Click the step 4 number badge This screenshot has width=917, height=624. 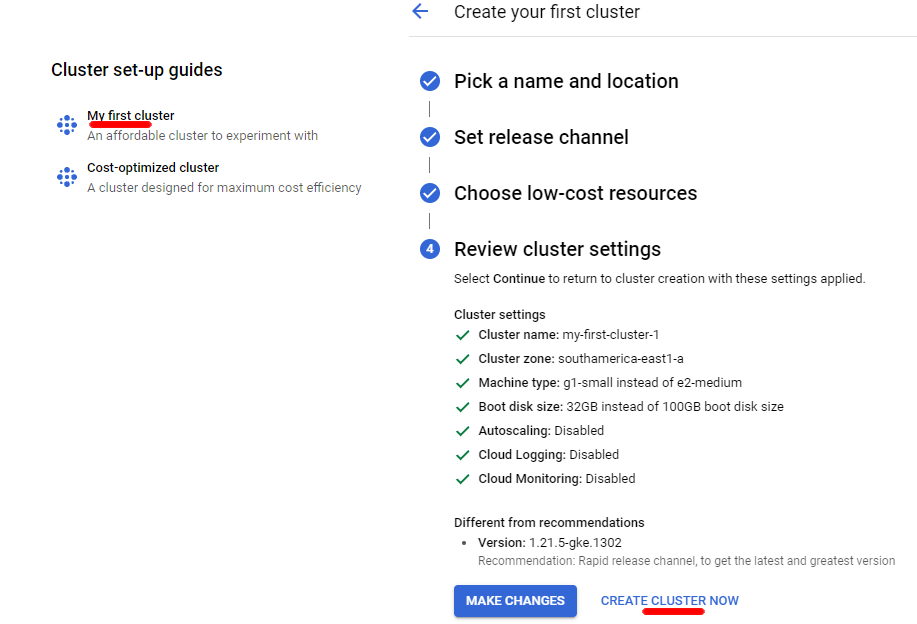[x=430, y=249]
